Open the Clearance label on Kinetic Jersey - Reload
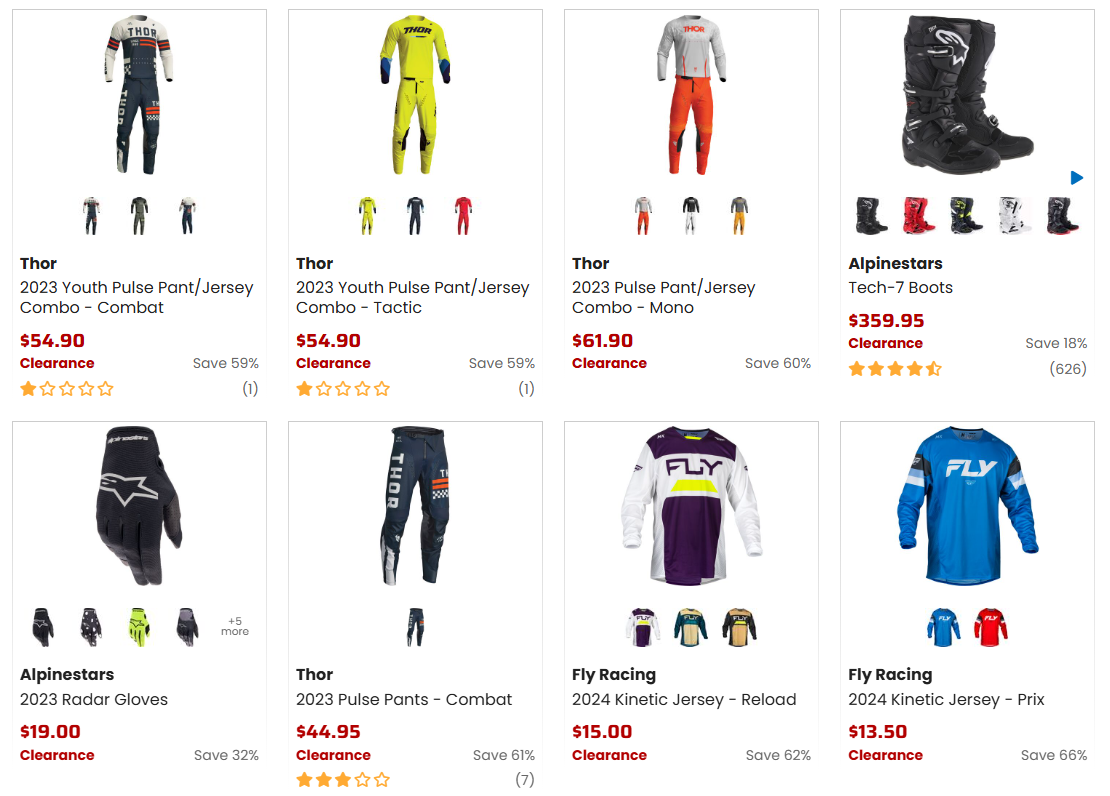This screenshot has width=1110, height=796. point(609,755)
